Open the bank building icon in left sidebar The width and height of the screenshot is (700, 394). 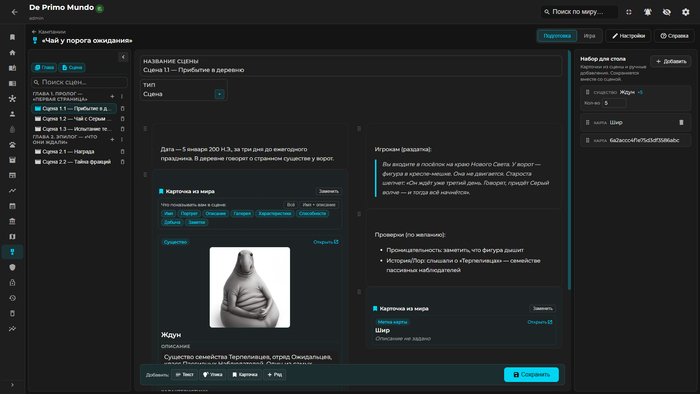pyautogui.click(x=12, y=221)
